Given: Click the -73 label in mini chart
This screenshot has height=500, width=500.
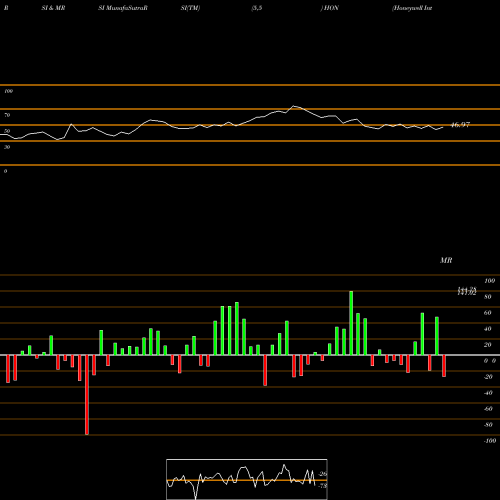Looking at the screenshot, I should (x=323, y=486).
